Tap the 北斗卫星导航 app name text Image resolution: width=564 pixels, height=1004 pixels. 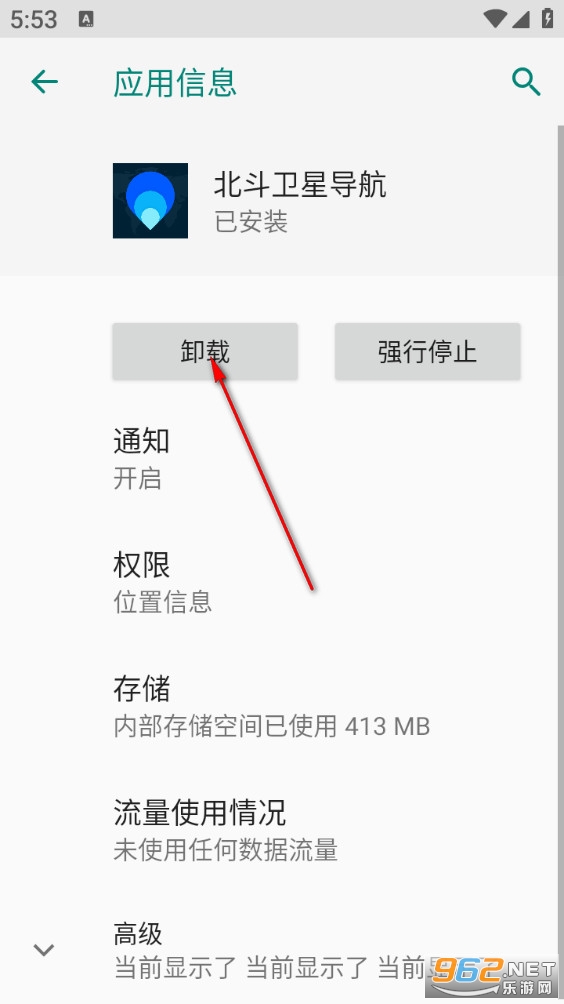point(300,185)
